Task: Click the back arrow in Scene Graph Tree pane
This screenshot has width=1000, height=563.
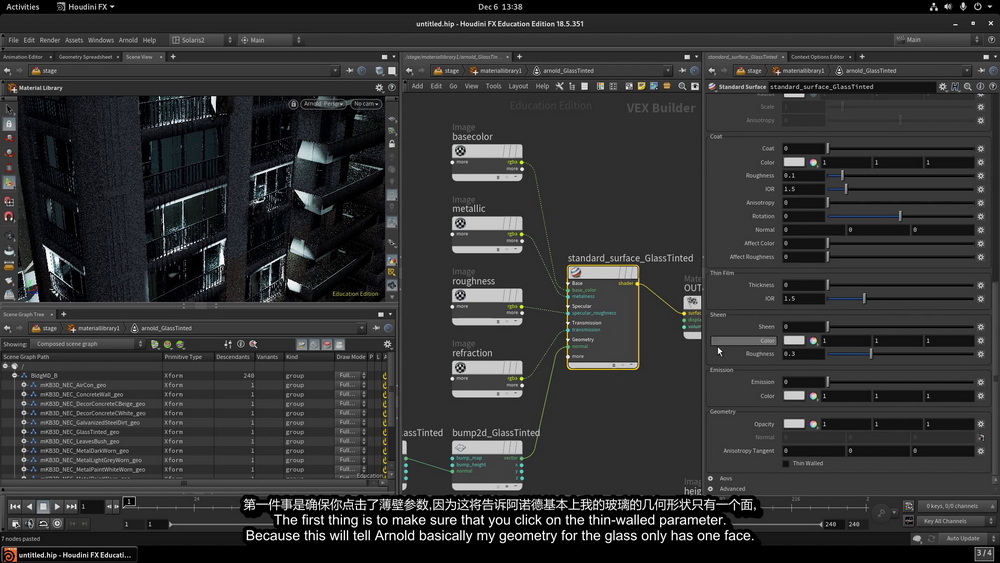Action: (x=7, y=328)
